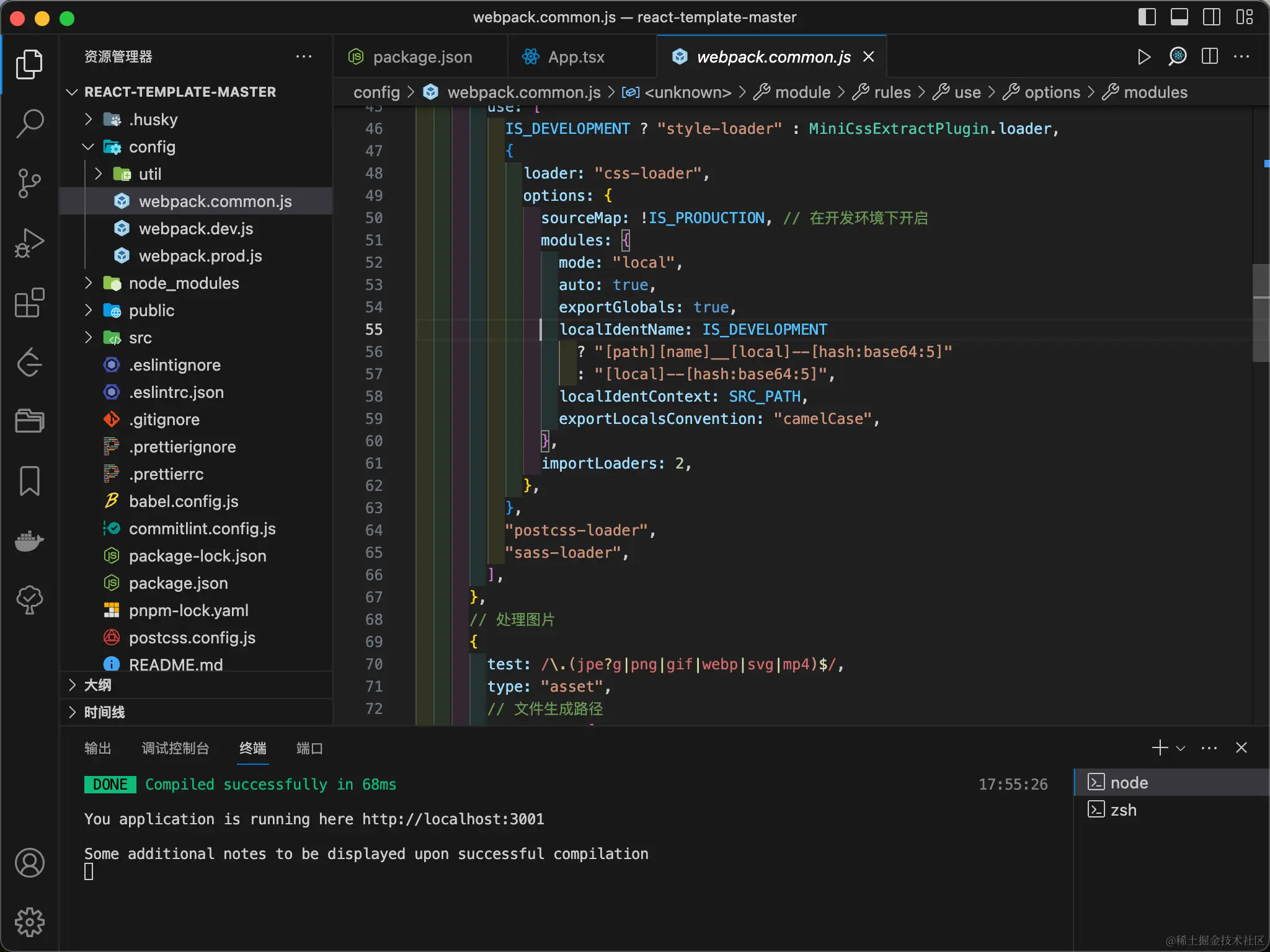
Task: Click the split editor right icon
Action: (1209, 57)
